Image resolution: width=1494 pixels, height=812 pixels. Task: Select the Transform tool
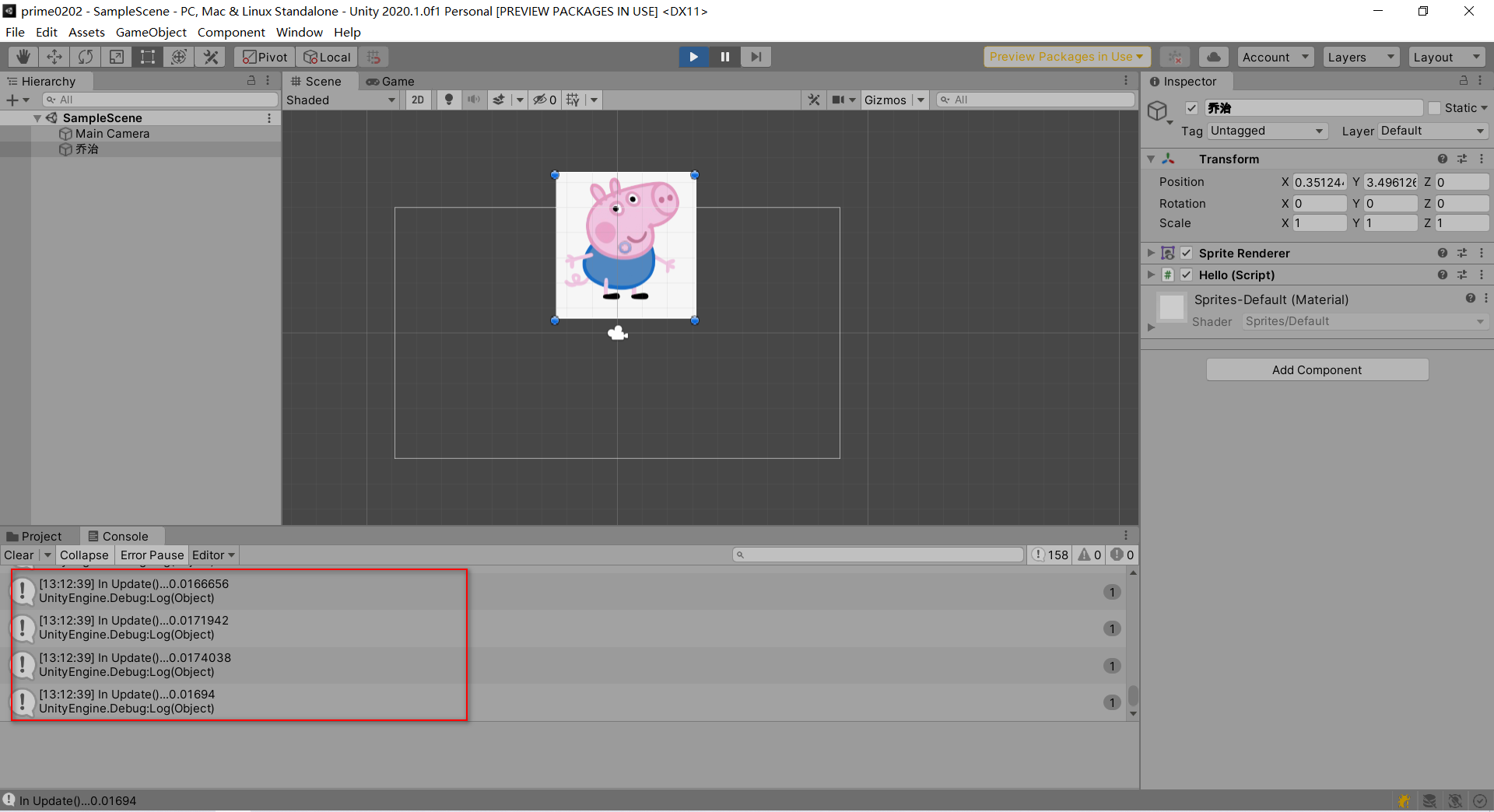tap(179, 57)
